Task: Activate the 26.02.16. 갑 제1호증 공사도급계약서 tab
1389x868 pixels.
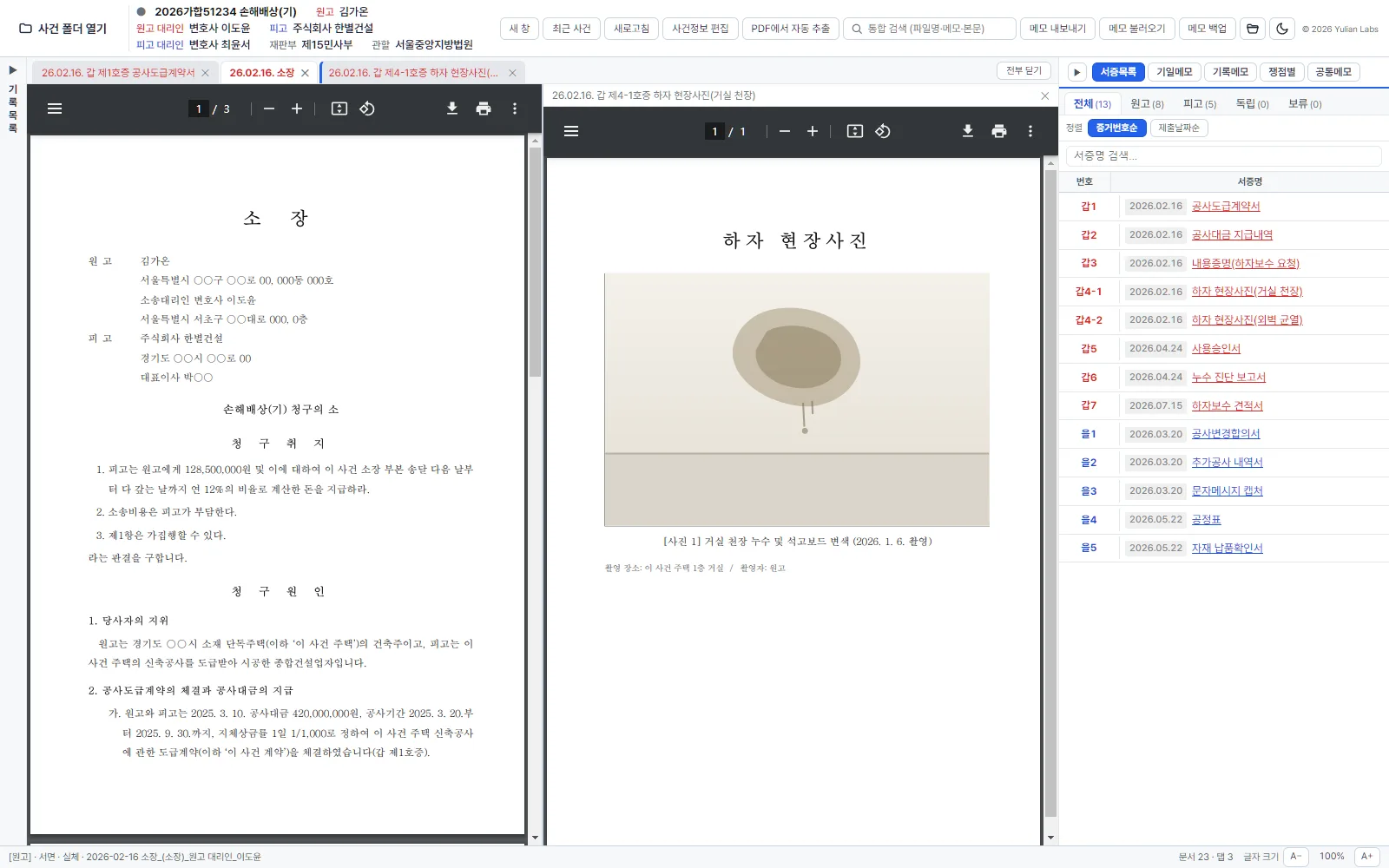Action: (118, 73)
